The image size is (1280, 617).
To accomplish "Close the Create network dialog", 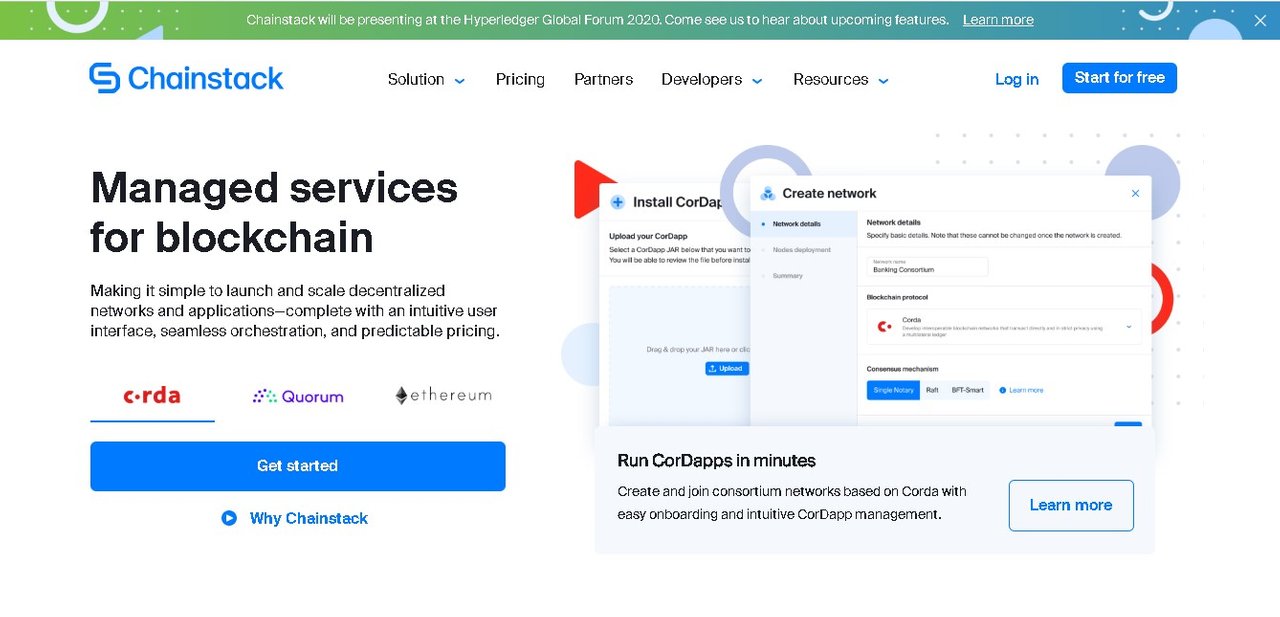I will (x=1135, y=193).
